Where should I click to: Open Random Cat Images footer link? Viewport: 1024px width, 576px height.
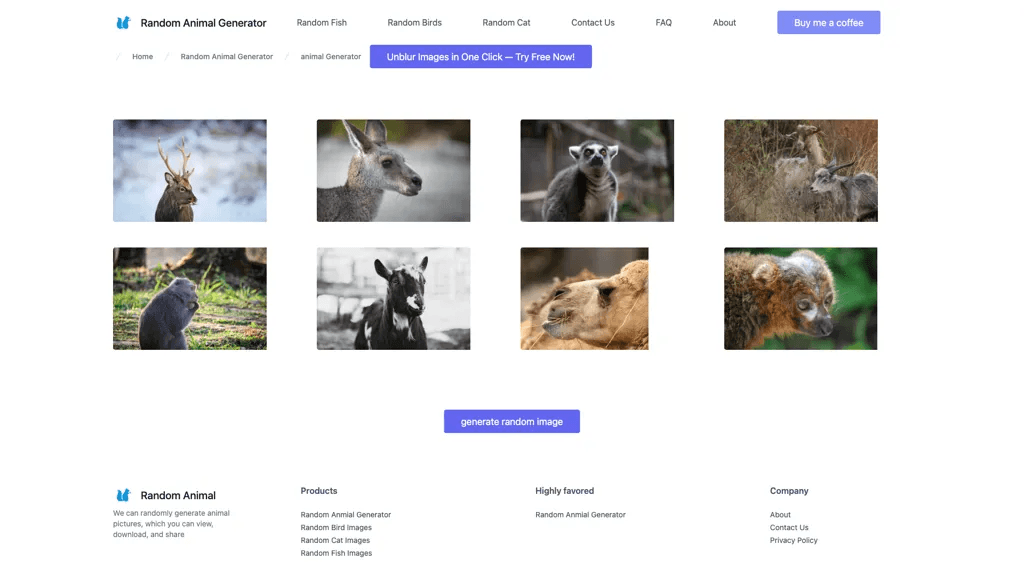coord(335,540)
